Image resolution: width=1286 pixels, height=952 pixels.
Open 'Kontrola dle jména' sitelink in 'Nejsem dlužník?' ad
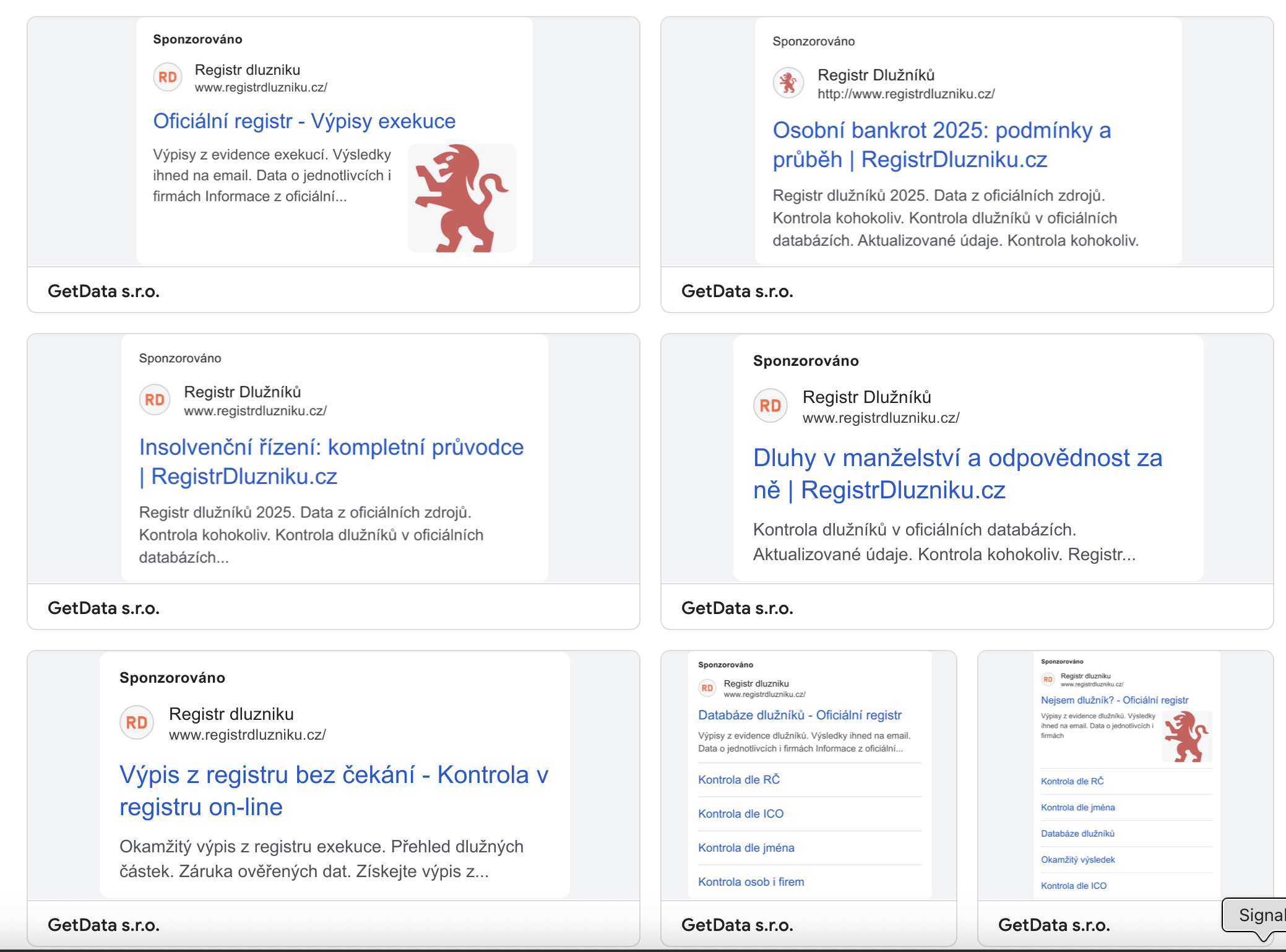coord(1078,808)
